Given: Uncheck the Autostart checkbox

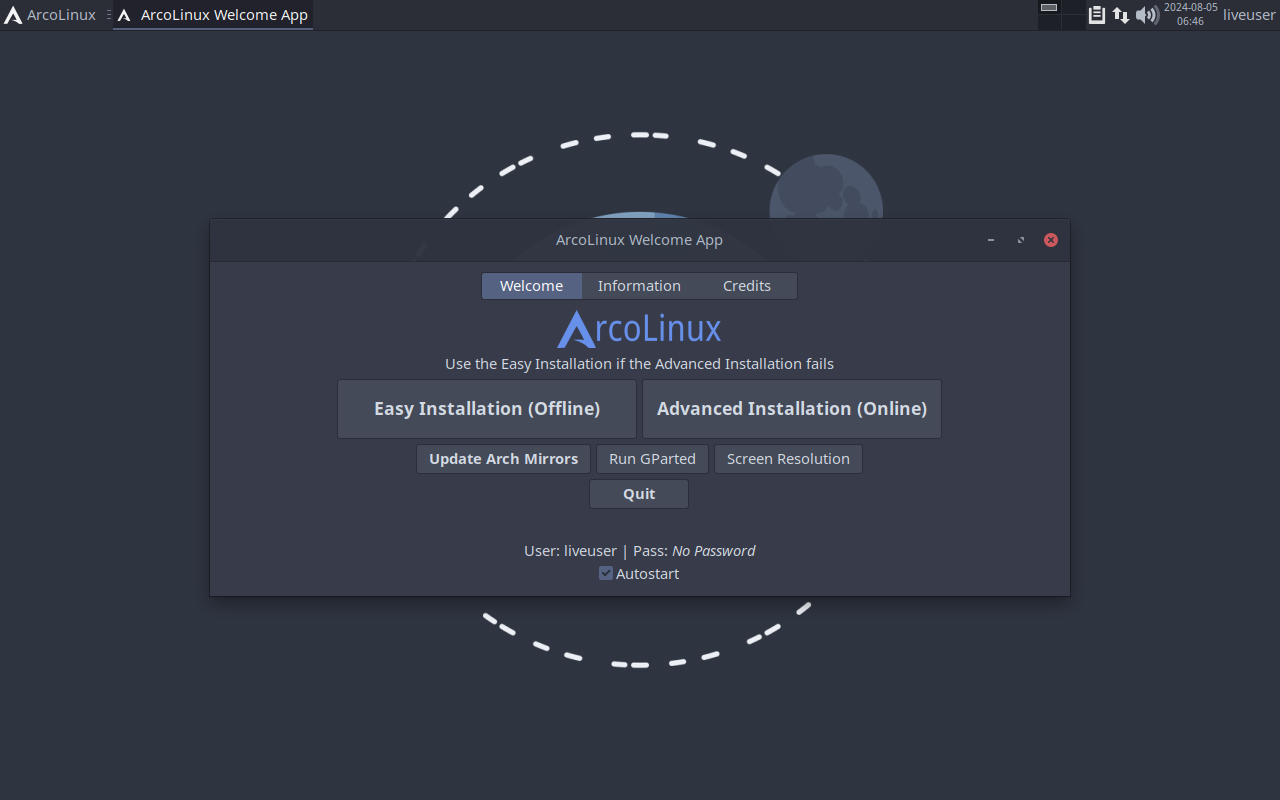Looking at the screenshot, I should tap(606, 573).
